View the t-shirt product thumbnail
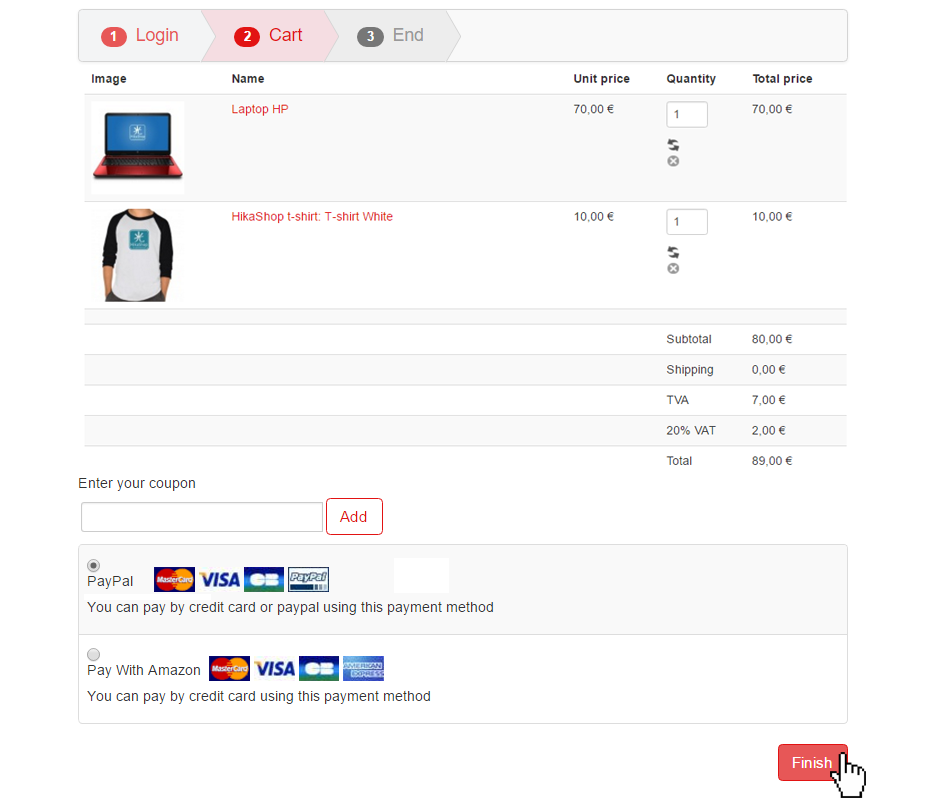The height and width of the screenshot is (803, 950). click(x=138, y=255)
